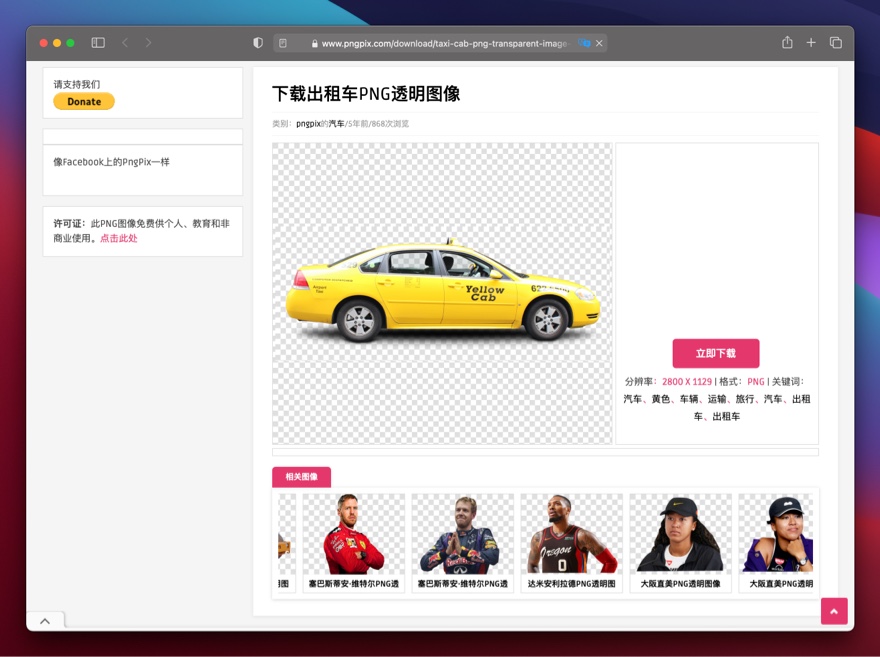Image resolution: width=880 pixels, height=657 pixels.
Task: Click the 旅行 keyword tag
Action: pos(745,399)
